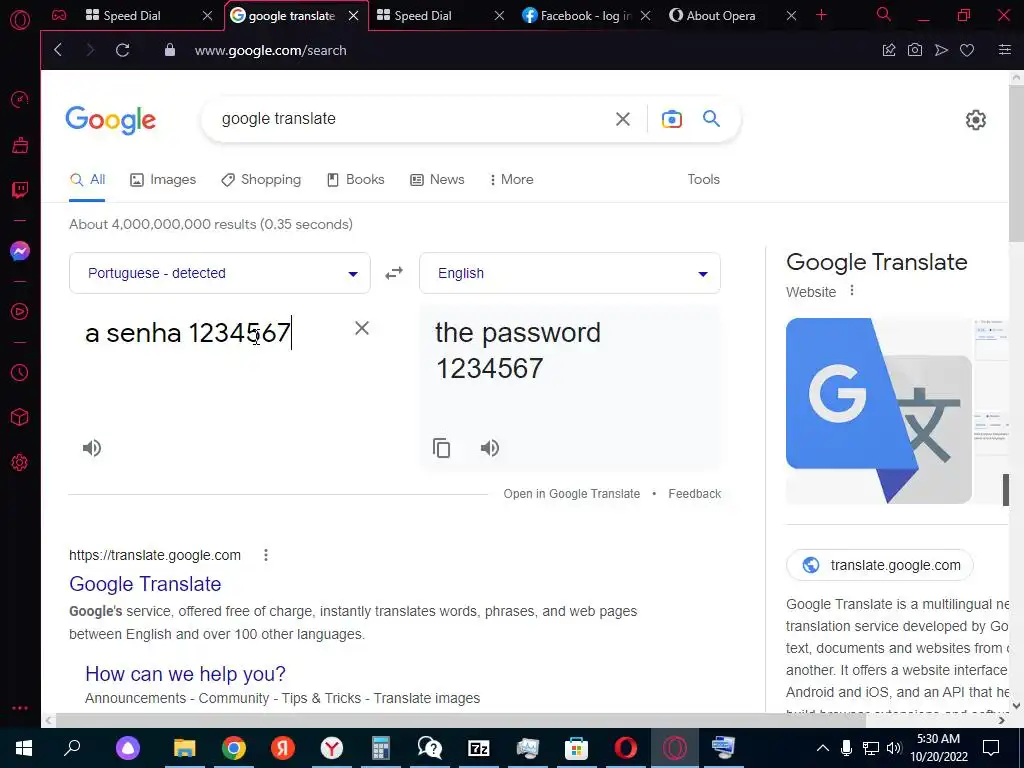Click Google Translate logo thumbnail

click(878, 411)
